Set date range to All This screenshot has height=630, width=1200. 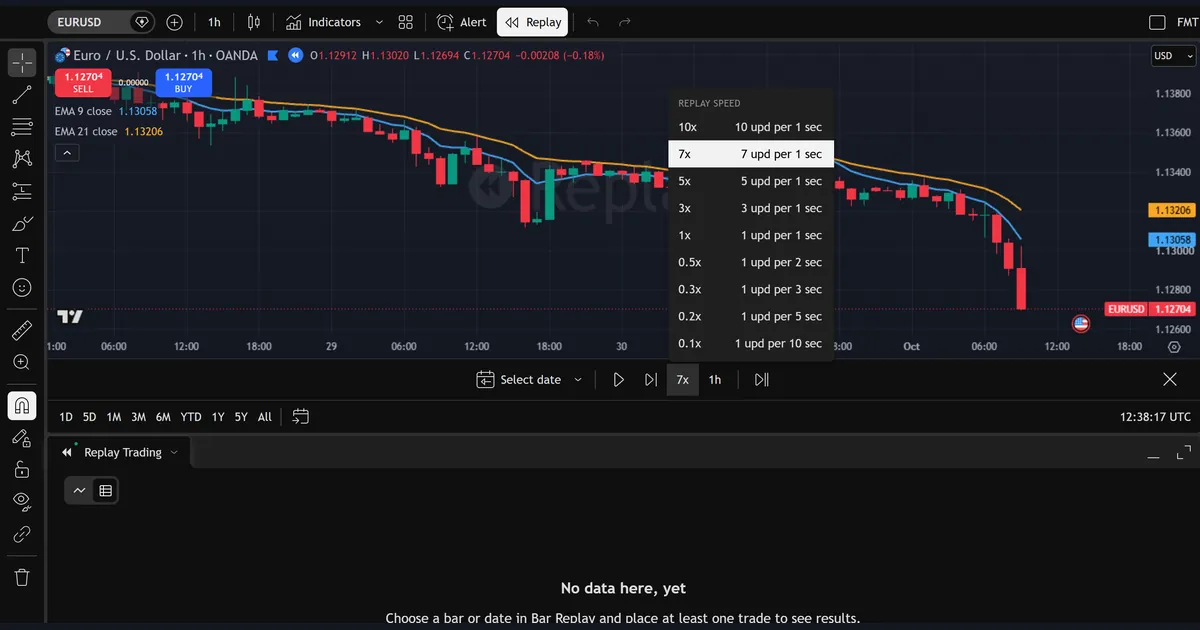point(264,417)
